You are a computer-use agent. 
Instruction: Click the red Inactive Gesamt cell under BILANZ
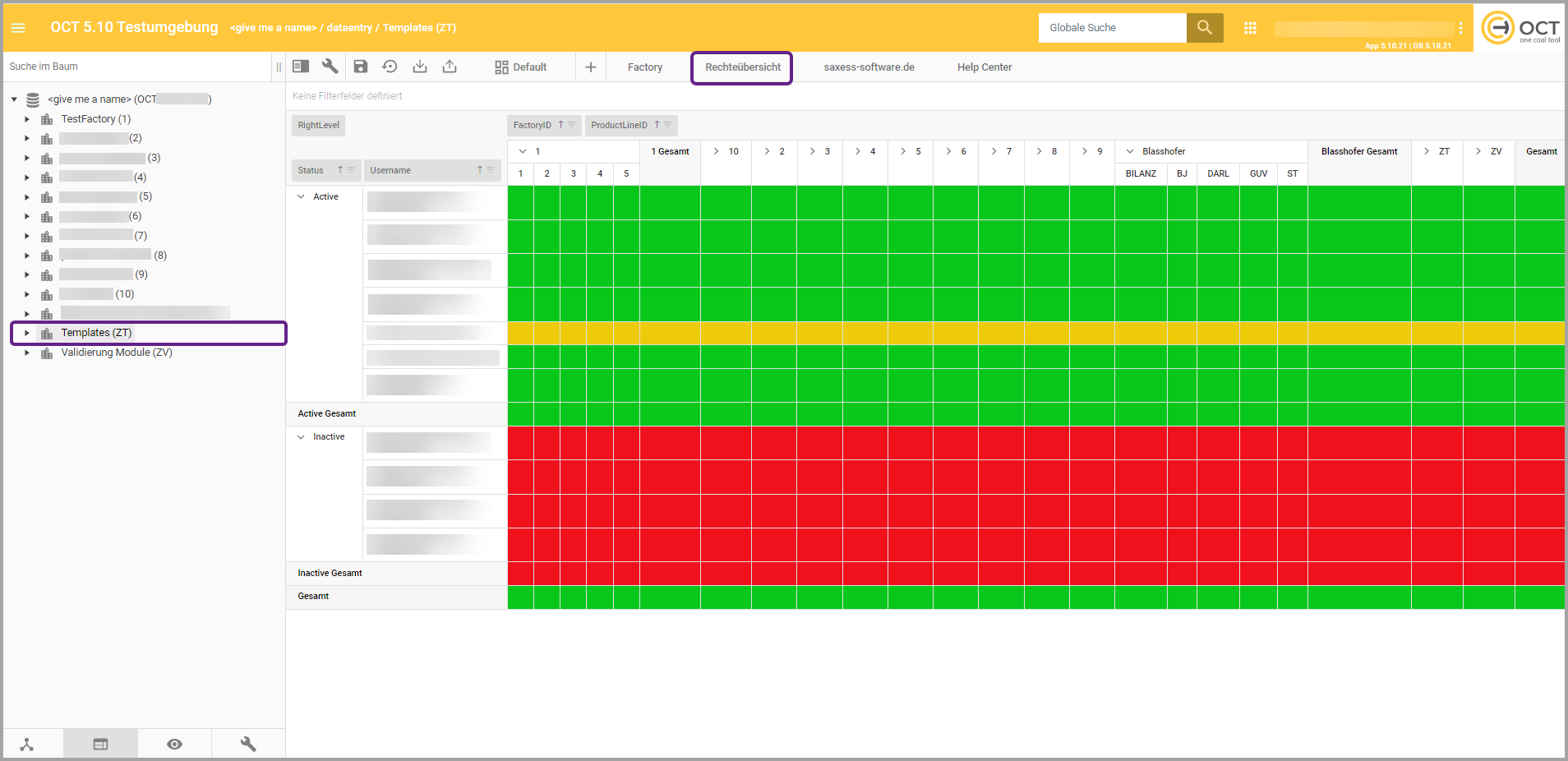1141,574
